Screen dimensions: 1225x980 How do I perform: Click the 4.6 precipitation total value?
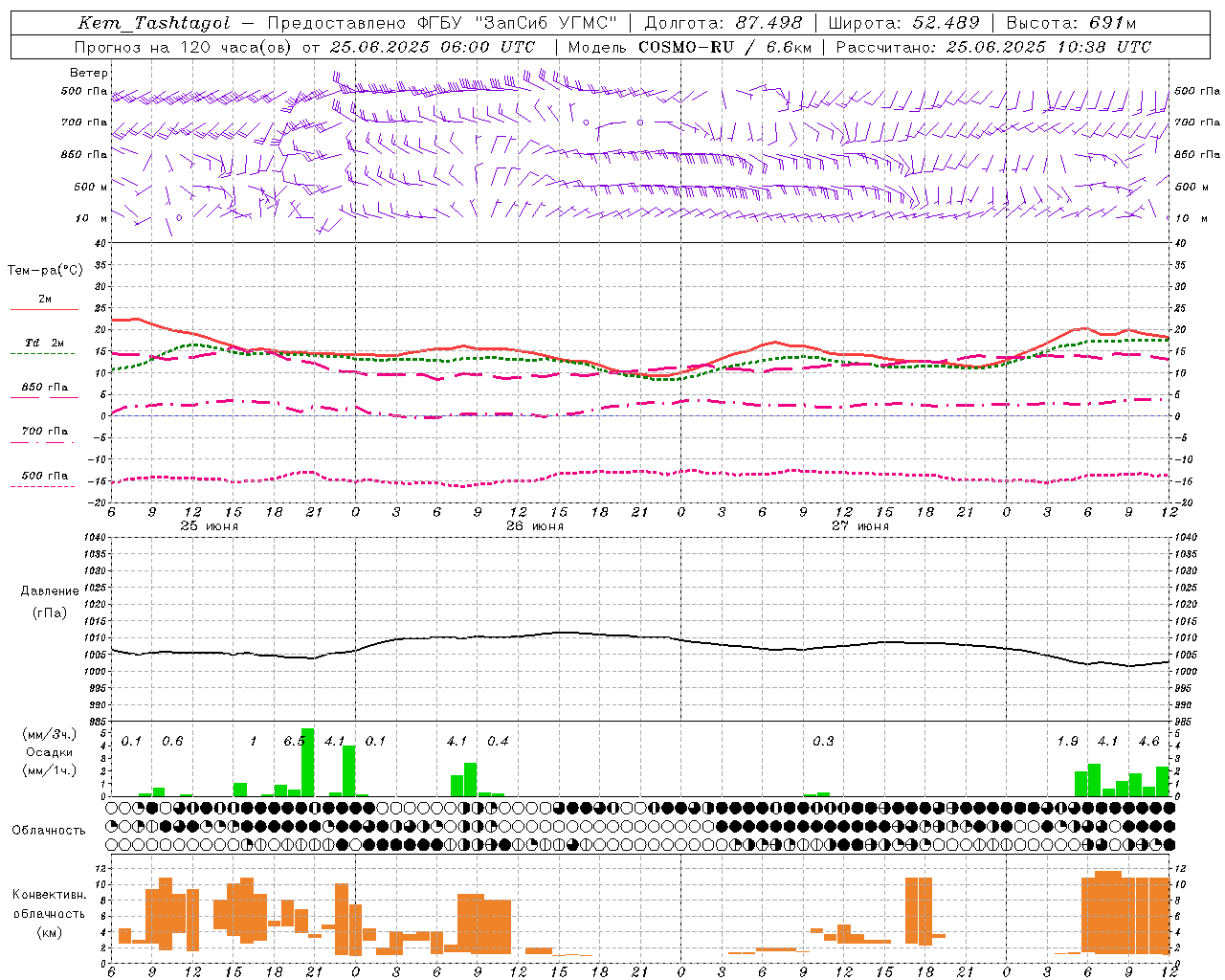[1148, 742]
